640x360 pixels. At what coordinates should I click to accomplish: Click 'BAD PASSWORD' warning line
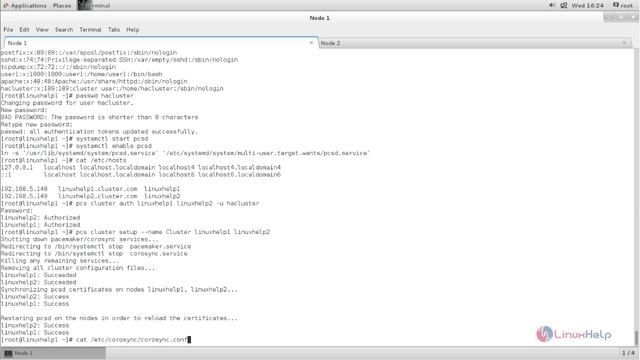(99, 117)
